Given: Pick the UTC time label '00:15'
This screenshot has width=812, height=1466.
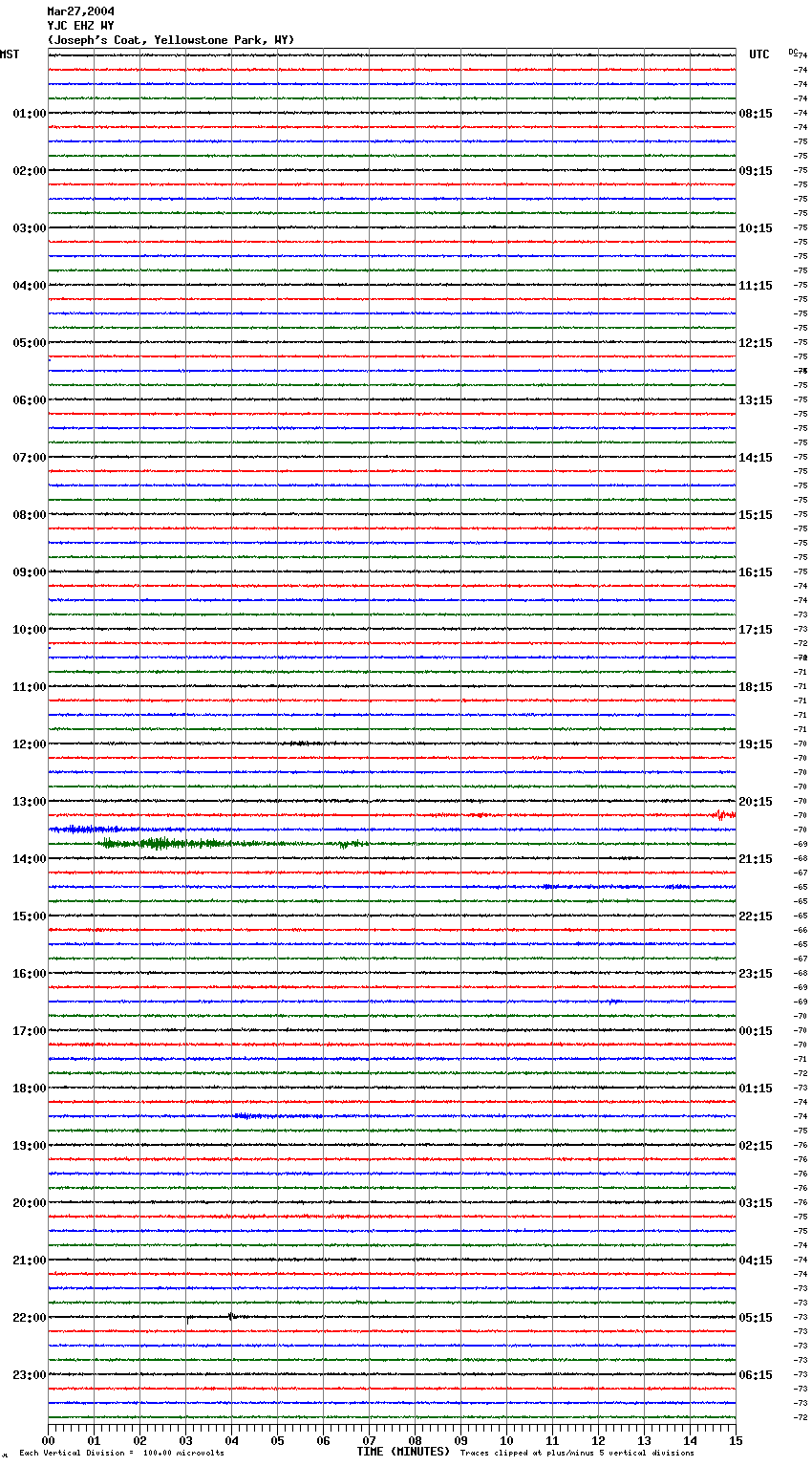Looking at the screenshot, I should [x=756, y=1031].
